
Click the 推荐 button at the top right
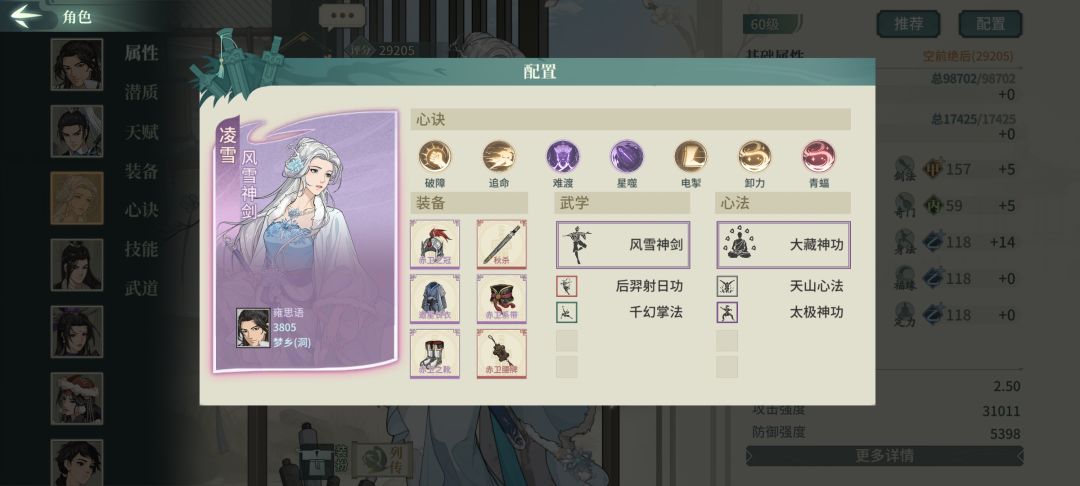(908, 24)
